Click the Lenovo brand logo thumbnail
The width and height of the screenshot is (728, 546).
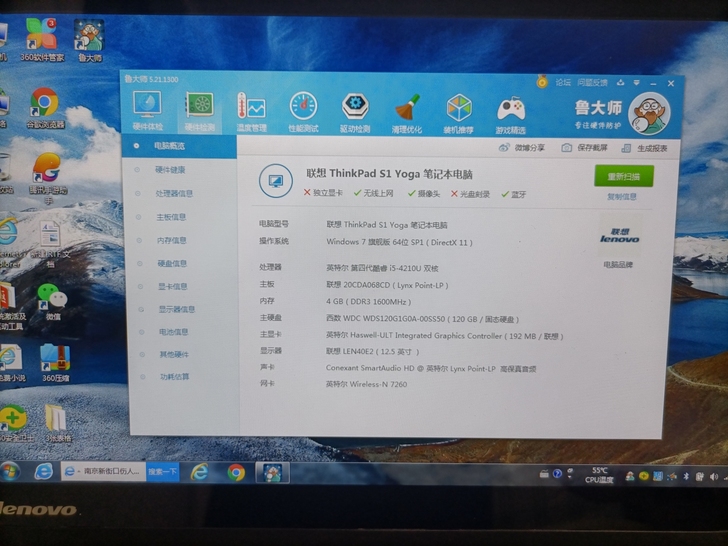pos(619,235)
